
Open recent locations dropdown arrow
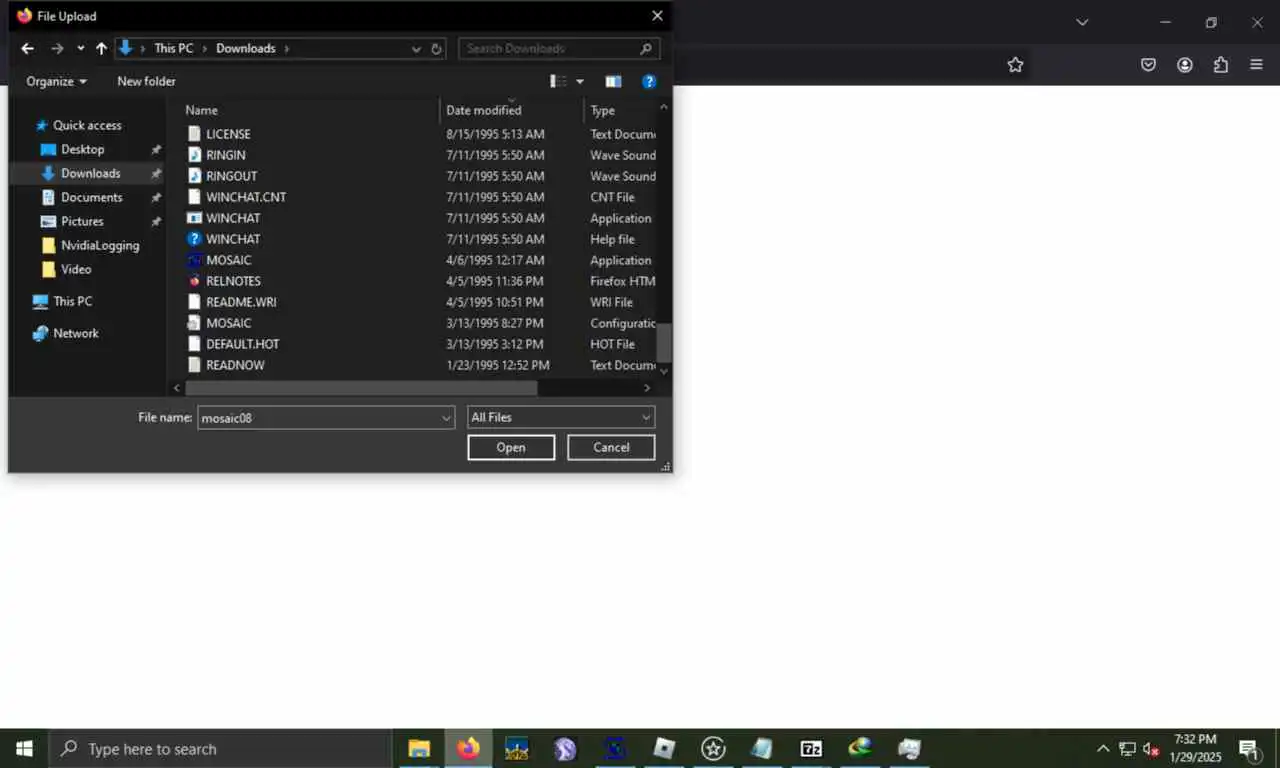[81, 48]
